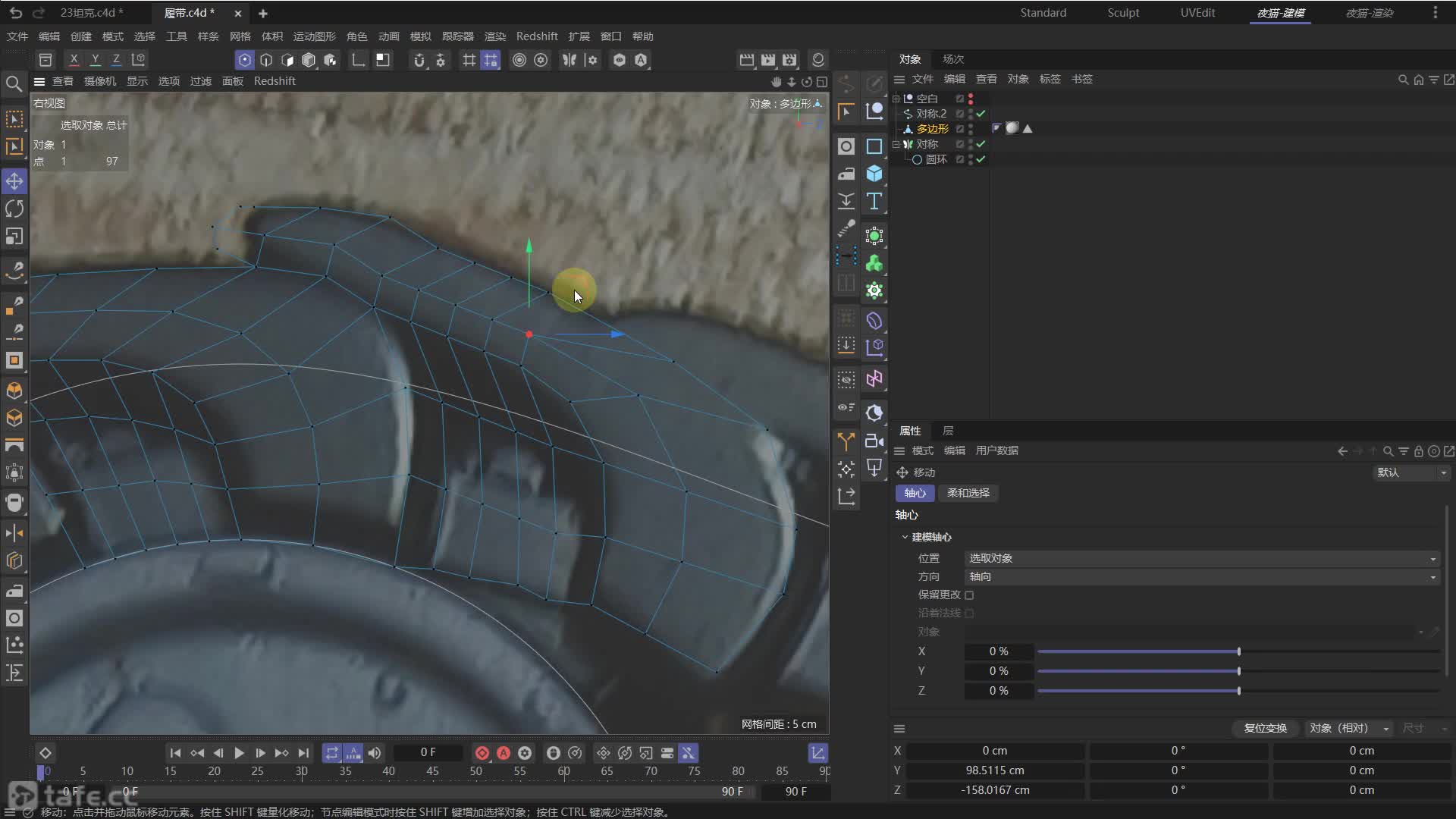Image resolution: width=1456 pixels, height=819 pixels.
Task: Redo the last action
Action: point(39,13)
